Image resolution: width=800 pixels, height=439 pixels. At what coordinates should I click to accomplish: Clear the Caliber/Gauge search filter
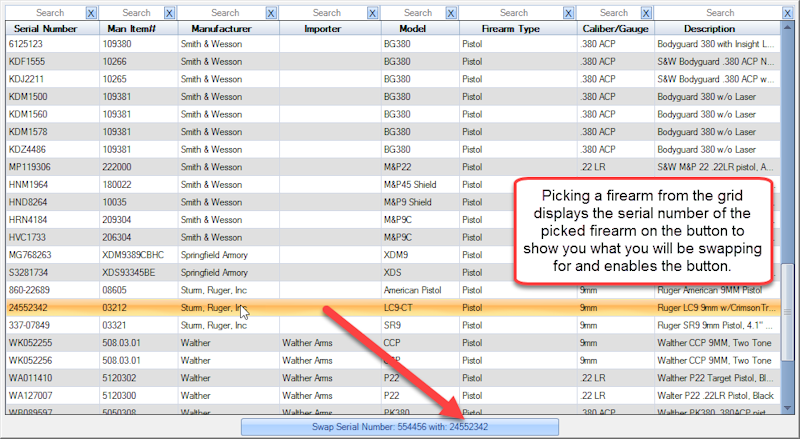click(646, 13)
